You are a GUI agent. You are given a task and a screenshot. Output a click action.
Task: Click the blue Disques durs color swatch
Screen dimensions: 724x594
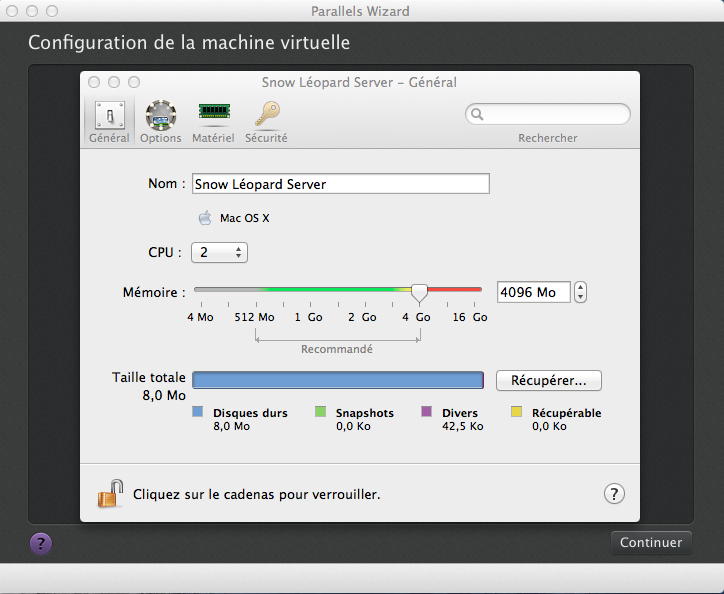[198, 412]
